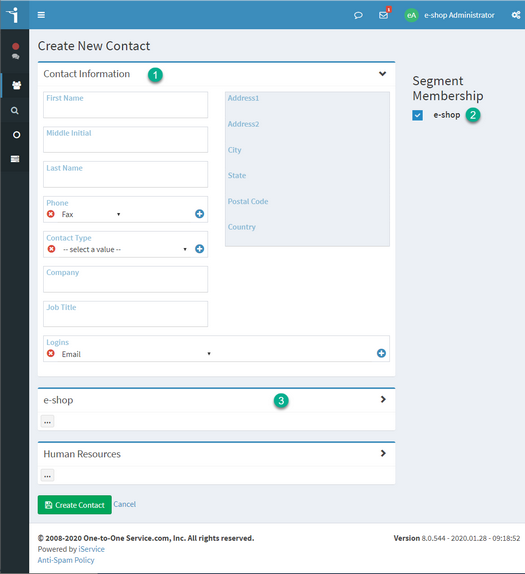525x574 pixels.
Task: Click the First Name input field
Action: pyautogui.click(x=126, y=105)
